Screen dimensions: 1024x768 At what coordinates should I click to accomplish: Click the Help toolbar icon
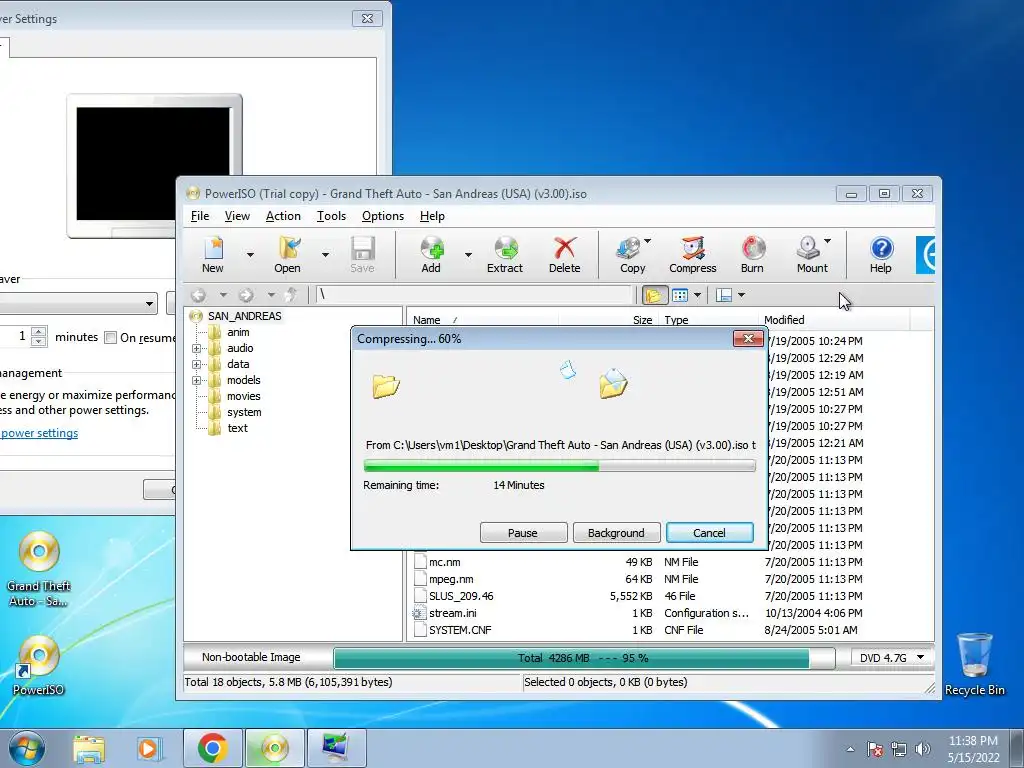click(880, 255)
